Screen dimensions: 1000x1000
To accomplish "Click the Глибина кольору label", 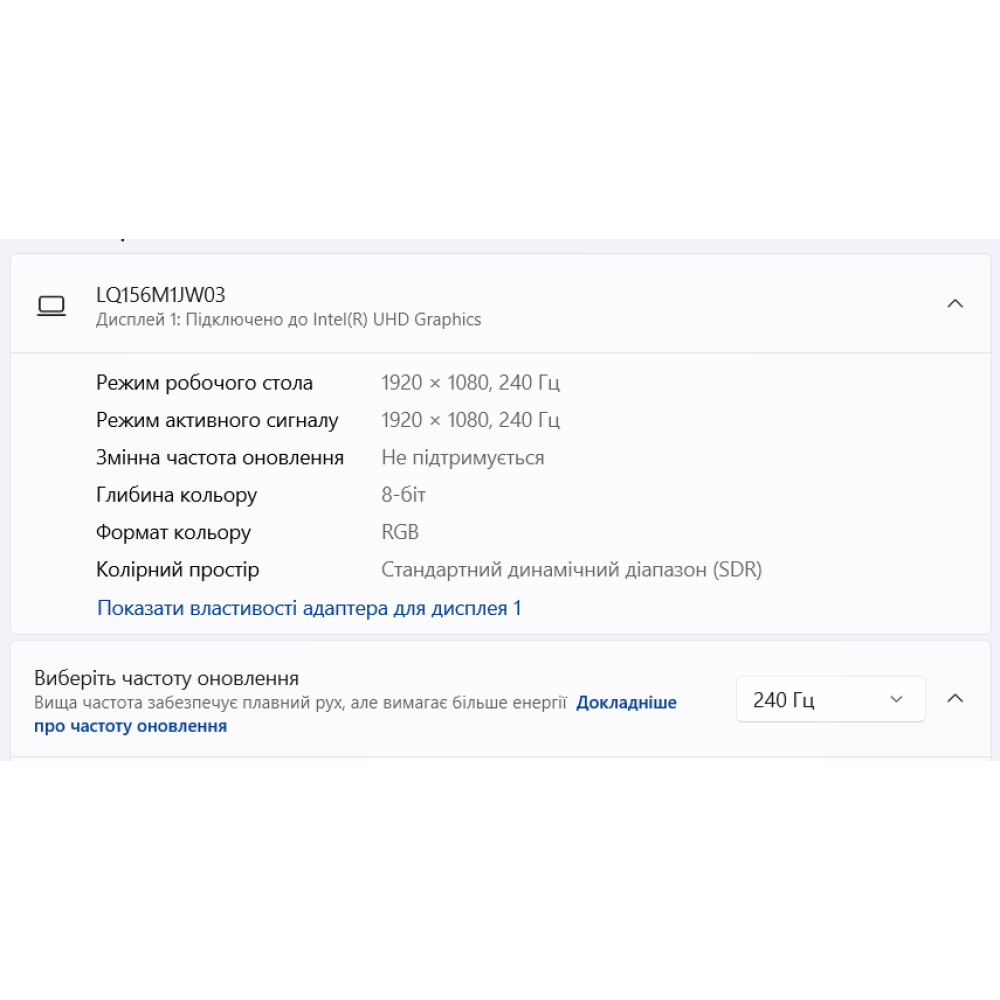I will 176,495.
